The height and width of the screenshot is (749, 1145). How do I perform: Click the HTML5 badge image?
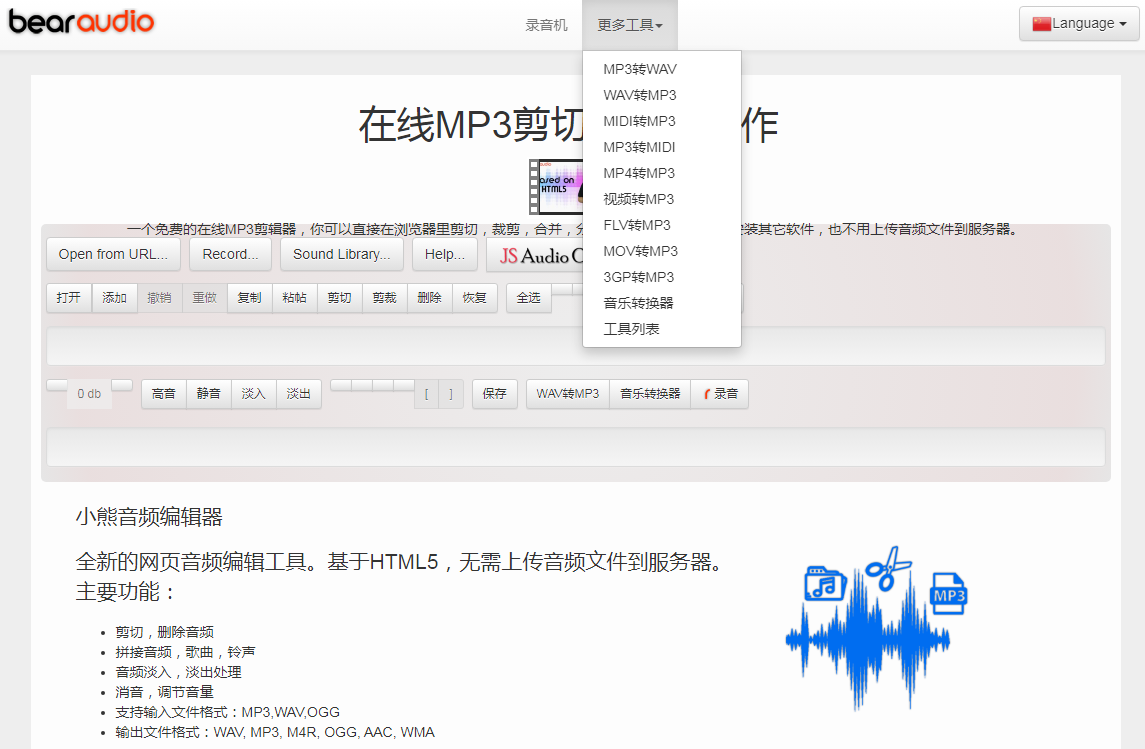point(557,187)
